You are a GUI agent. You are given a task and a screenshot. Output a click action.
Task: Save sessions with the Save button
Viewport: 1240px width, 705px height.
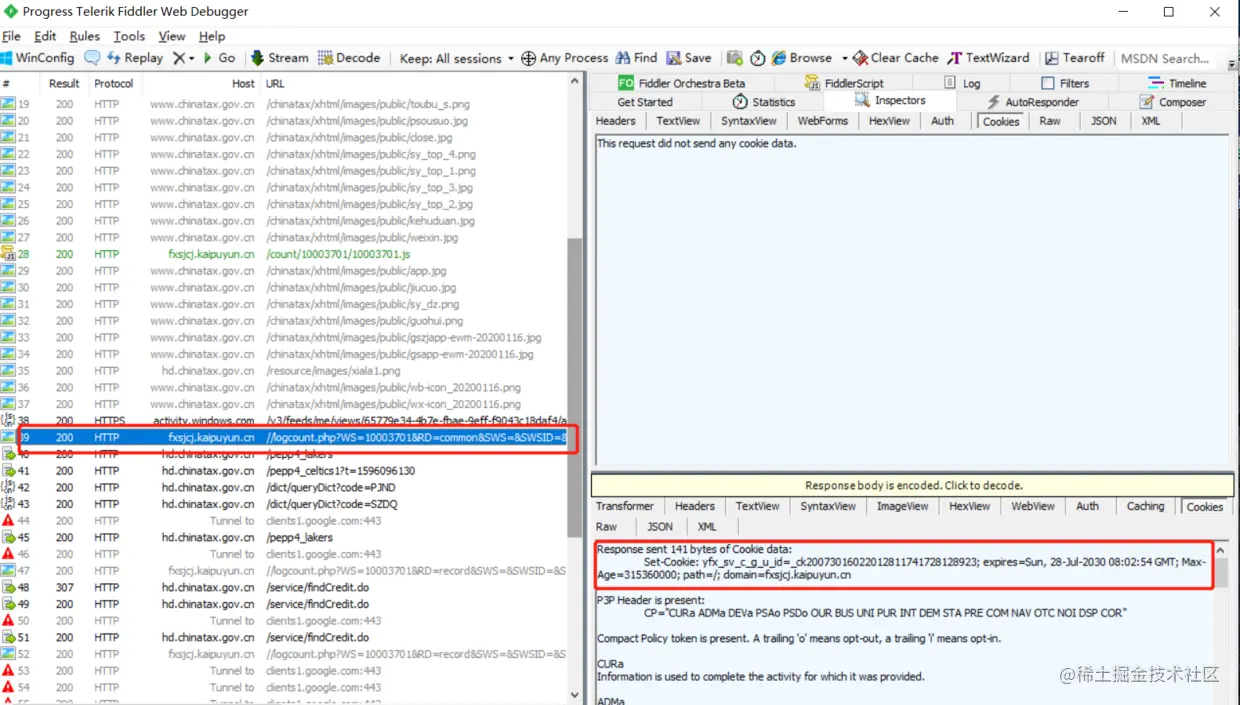(689, 58)
